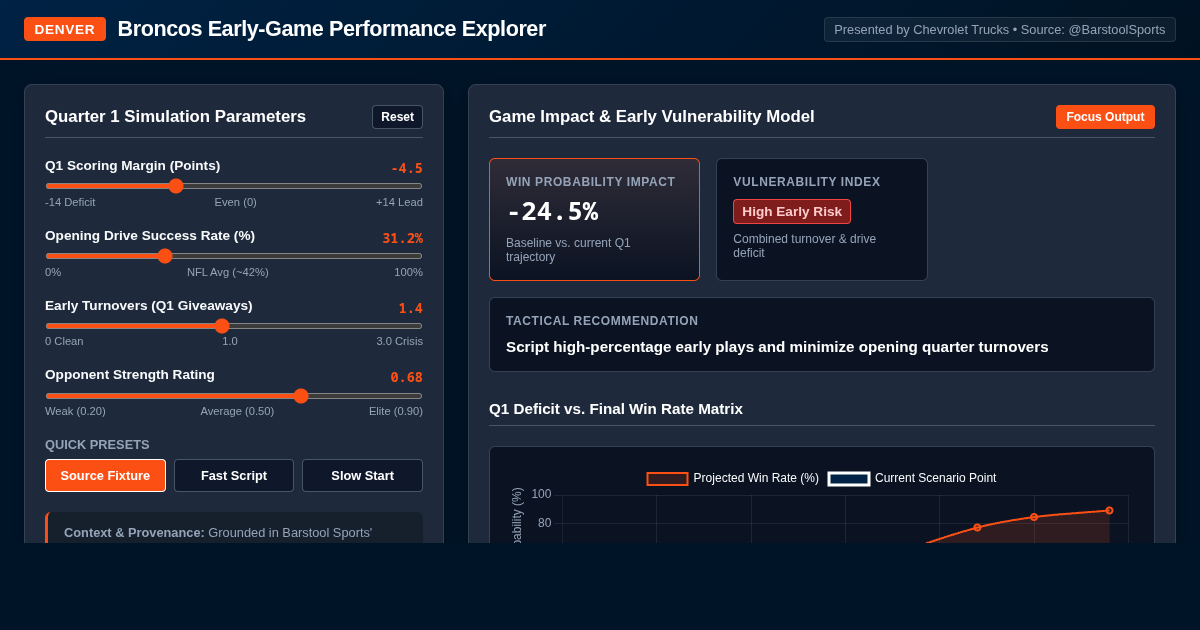Image resolution: width=1200 pixels, height=630 pixels.
Task: Click the Weak (0.20) slider label
Action: point(75,411)
